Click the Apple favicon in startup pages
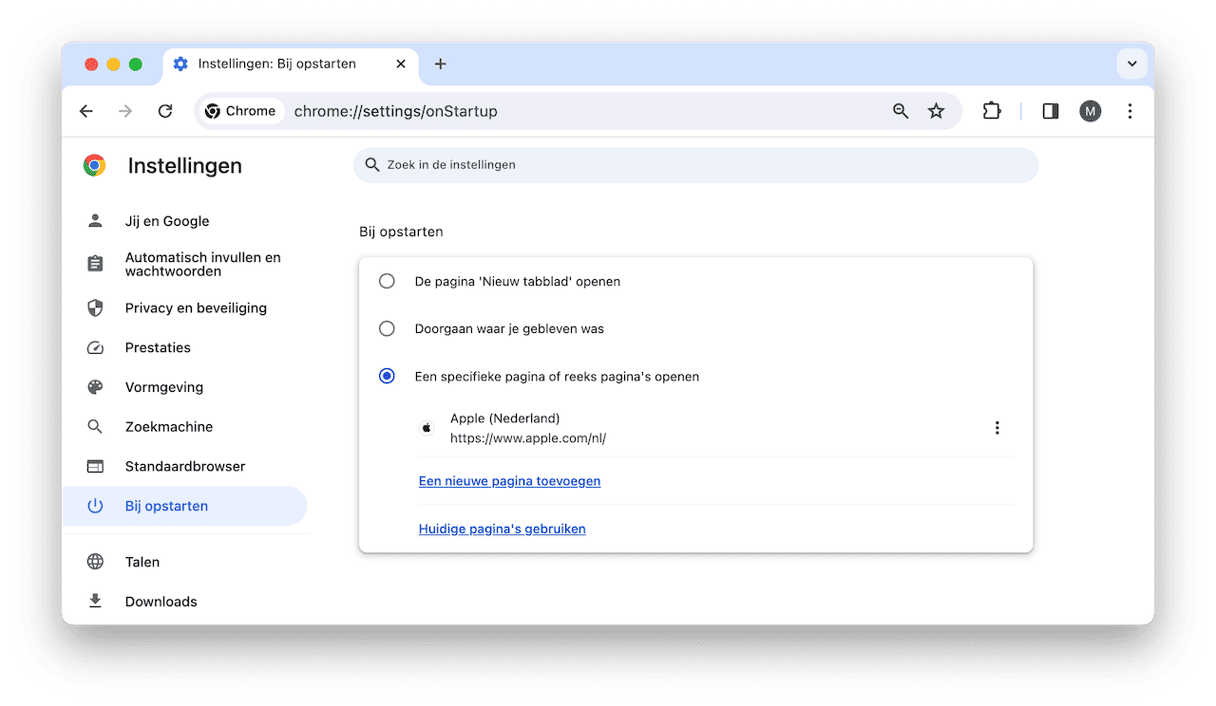The height and width of the screenshot is (706, 1216). (x=427, y=428)
